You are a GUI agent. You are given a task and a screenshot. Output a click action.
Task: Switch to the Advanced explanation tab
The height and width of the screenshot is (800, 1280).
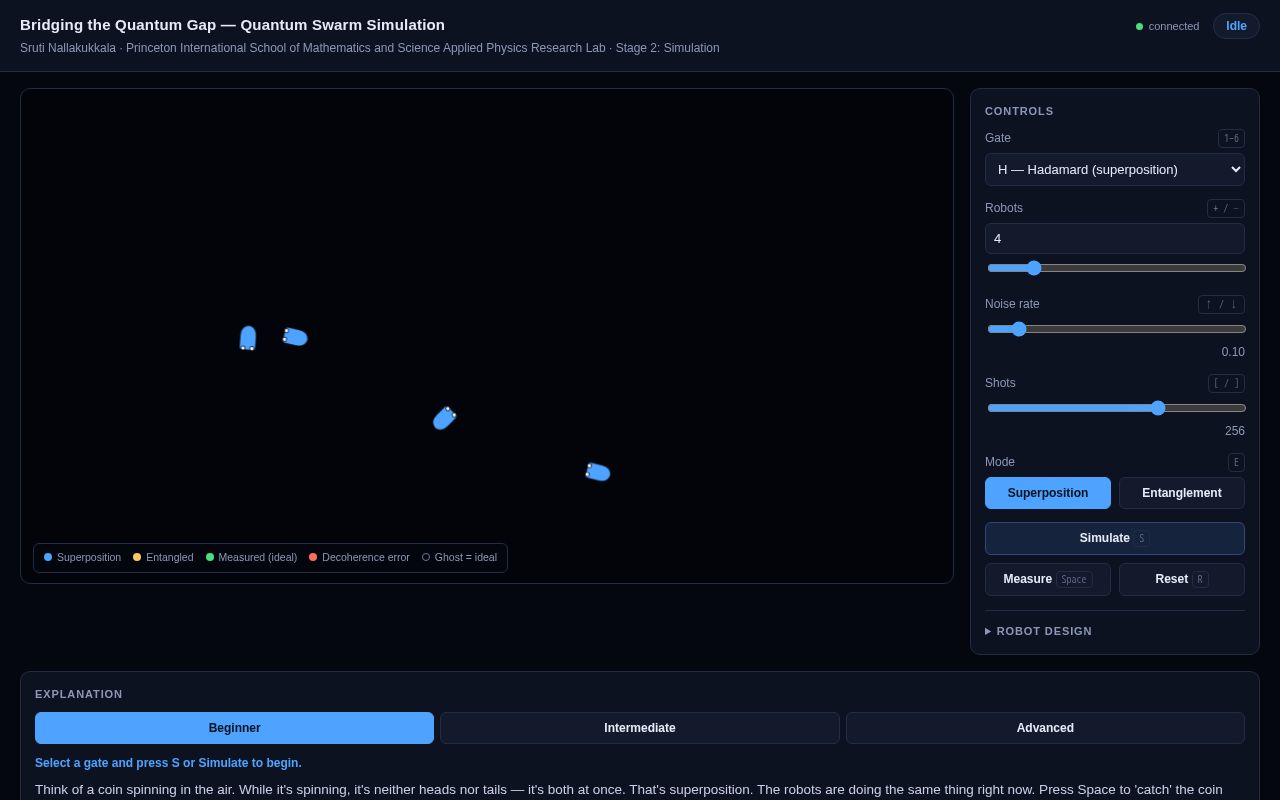1045,728
